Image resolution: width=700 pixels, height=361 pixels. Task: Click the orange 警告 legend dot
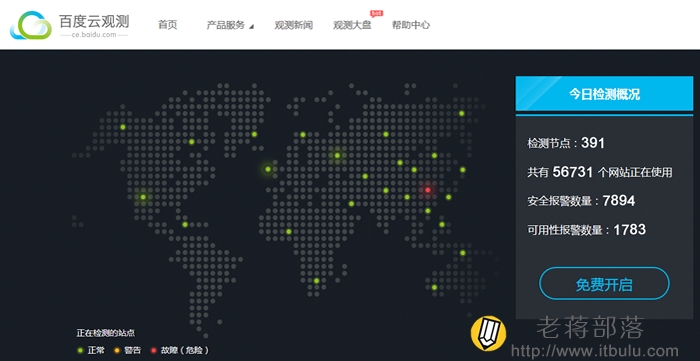pyautogui.click(x=117, y=350)
